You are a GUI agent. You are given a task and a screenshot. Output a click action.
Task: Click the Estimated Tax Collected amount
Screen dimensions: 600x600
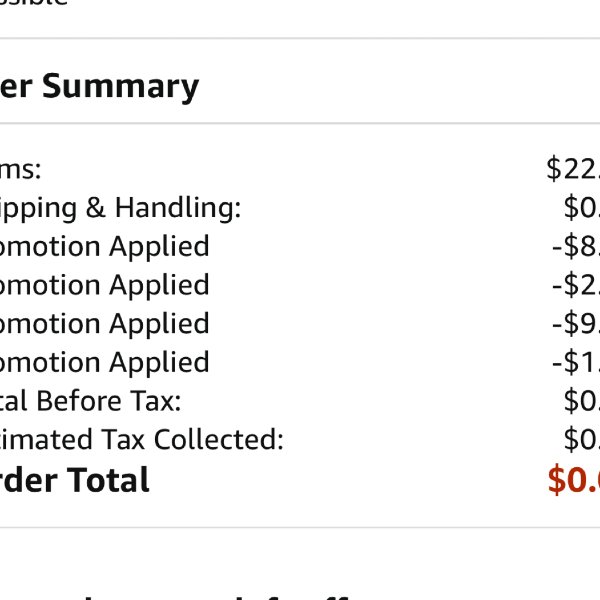(582, 439)
